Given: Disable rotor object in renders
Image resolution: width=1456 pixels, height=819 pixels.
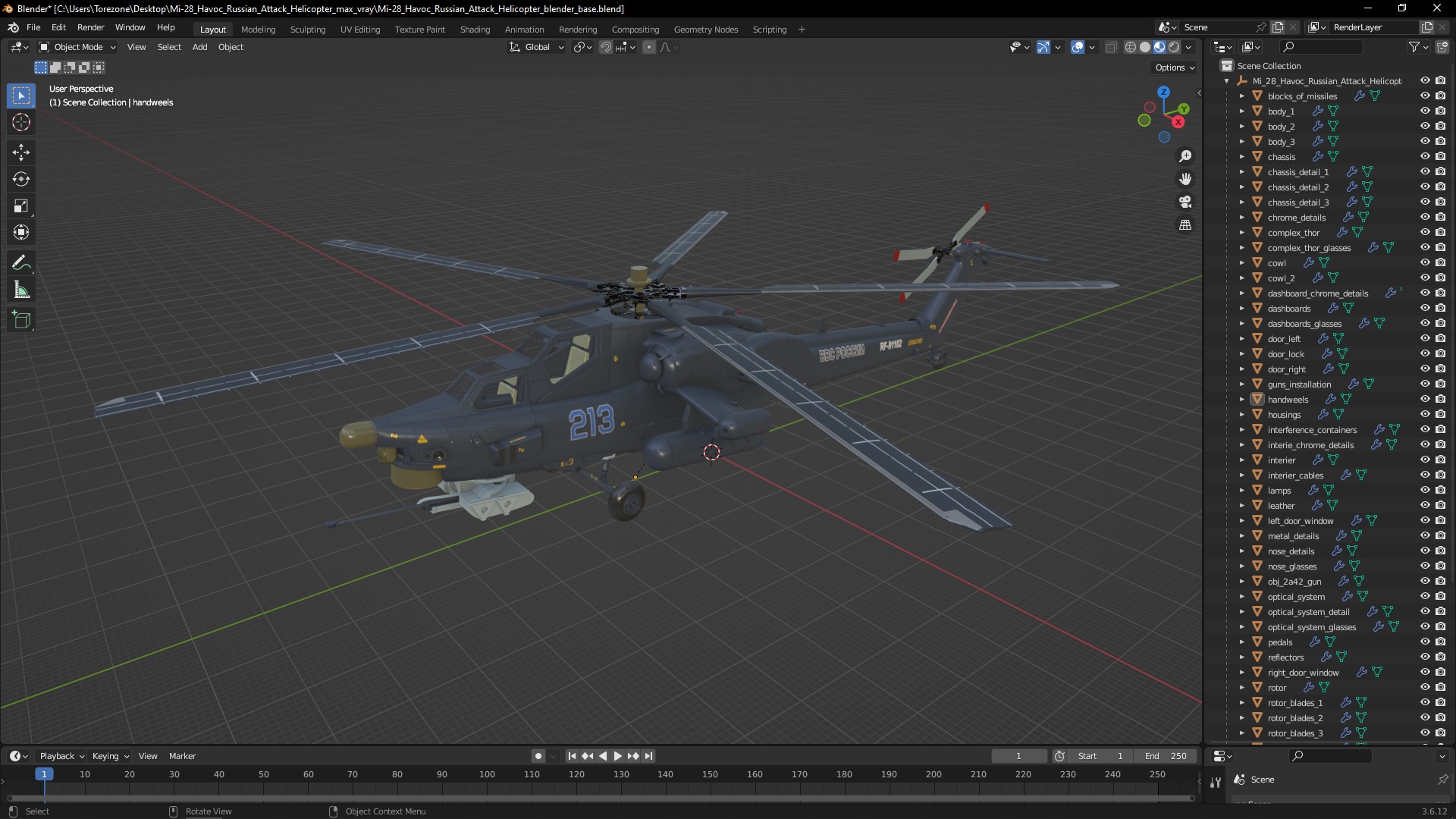Looking at the screenshot, I should click(x=1440, y=688).
